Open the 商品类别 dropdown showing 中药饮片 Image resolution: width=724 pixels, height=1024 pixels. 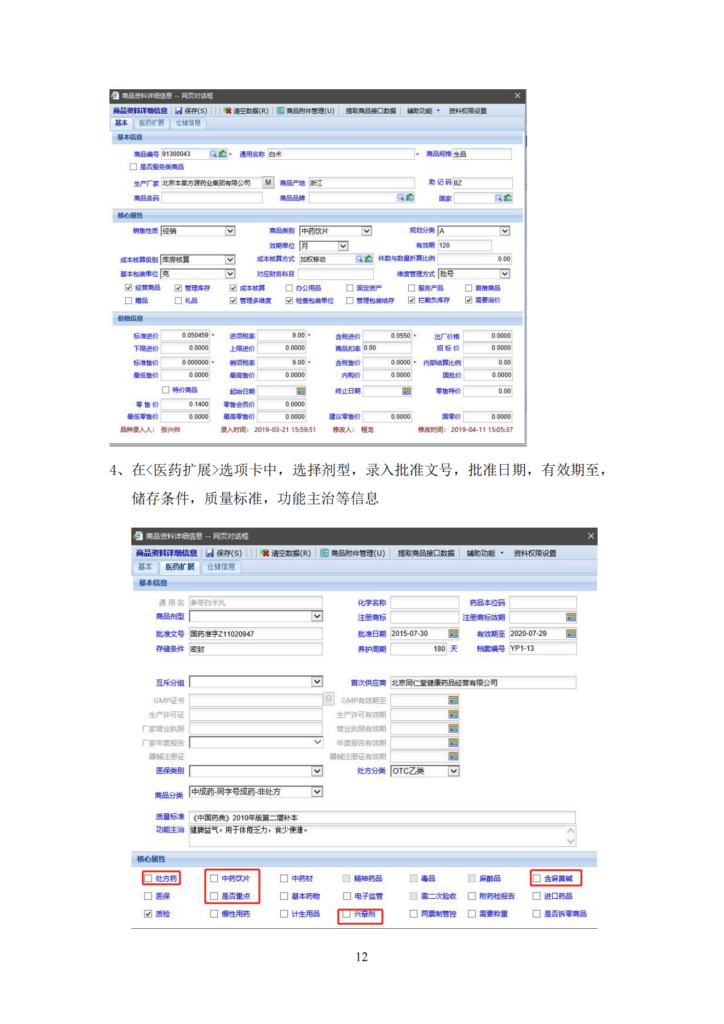[x=366, y=231]
